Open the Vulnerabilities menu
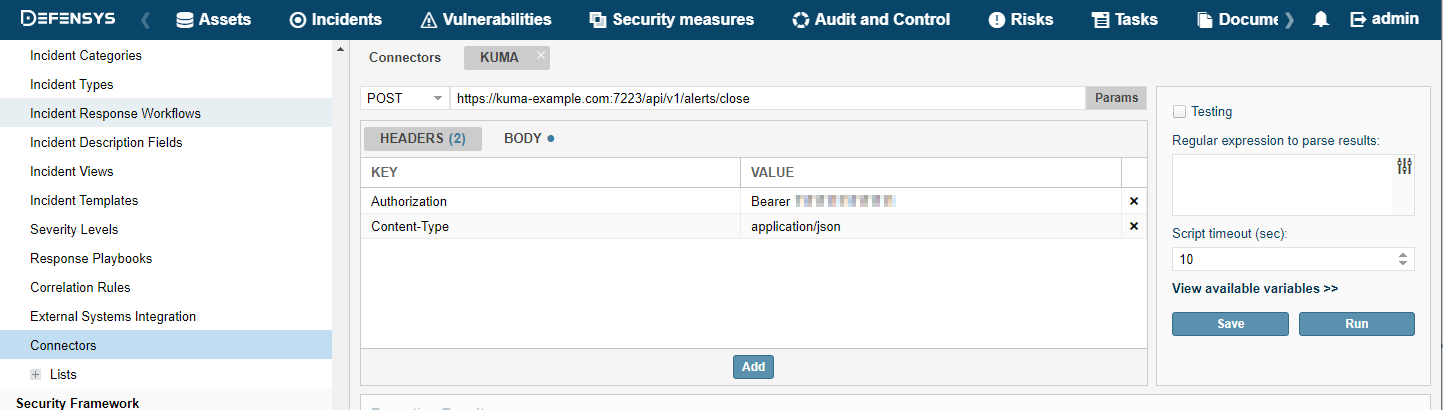Viewport: 1443px width, 410px height. click(x=485, y=19)
